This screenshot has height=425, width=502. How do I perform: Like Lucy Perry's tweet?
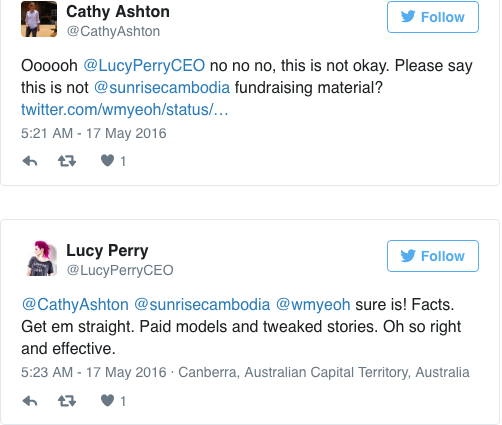click(x=107, y=400)
